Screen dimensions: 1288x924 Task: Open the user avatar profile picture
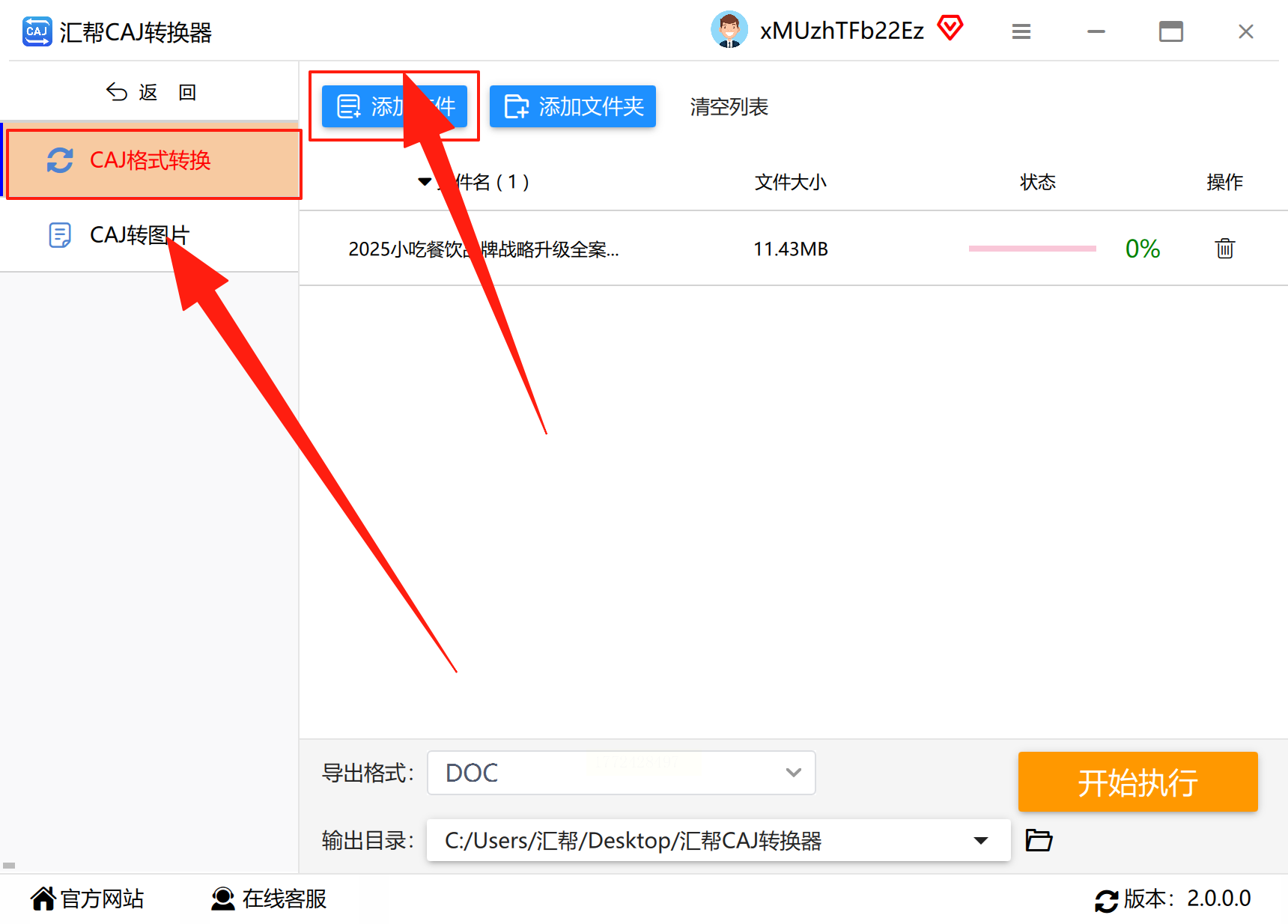[729, 30]
